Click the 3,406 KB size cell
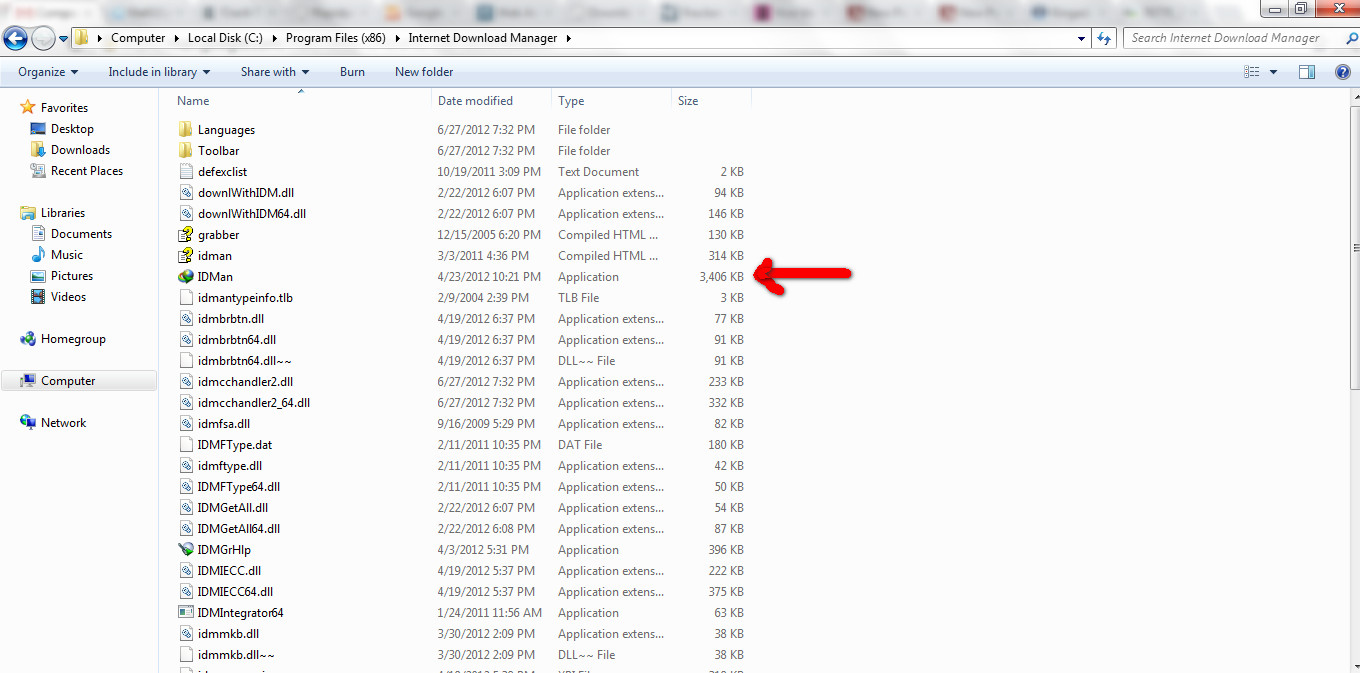The width and height of the screenshot is (1360, 673). [x=721, y=277]
